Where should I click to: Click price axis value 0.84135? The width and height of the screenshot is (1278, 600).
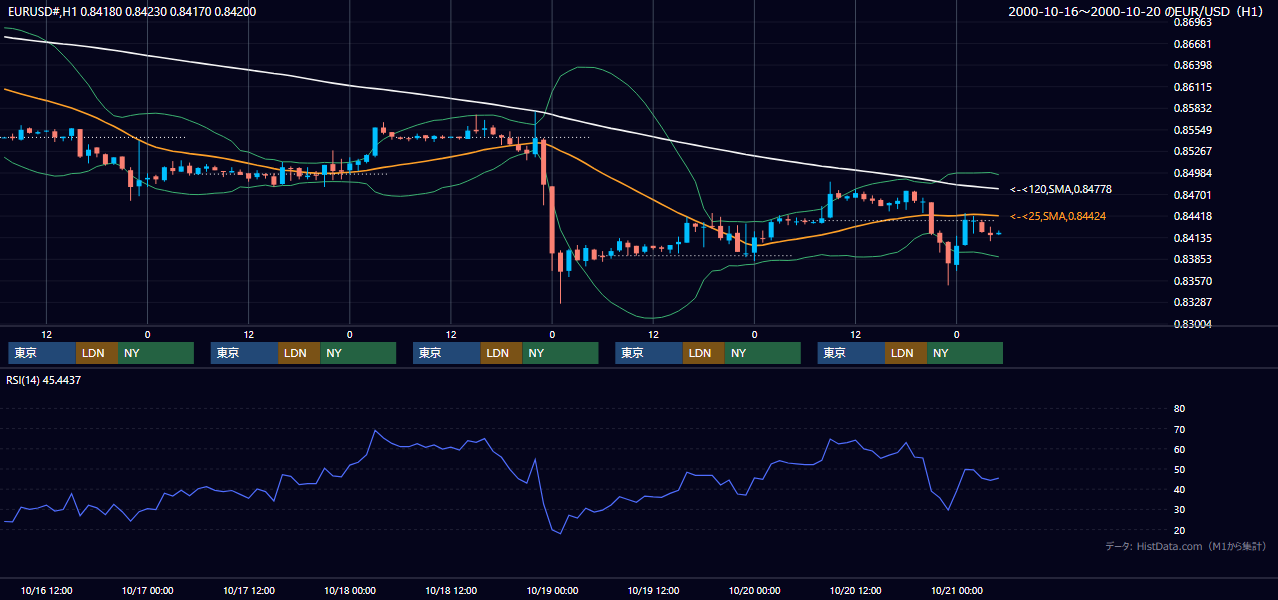click(x=1192, y=238)
